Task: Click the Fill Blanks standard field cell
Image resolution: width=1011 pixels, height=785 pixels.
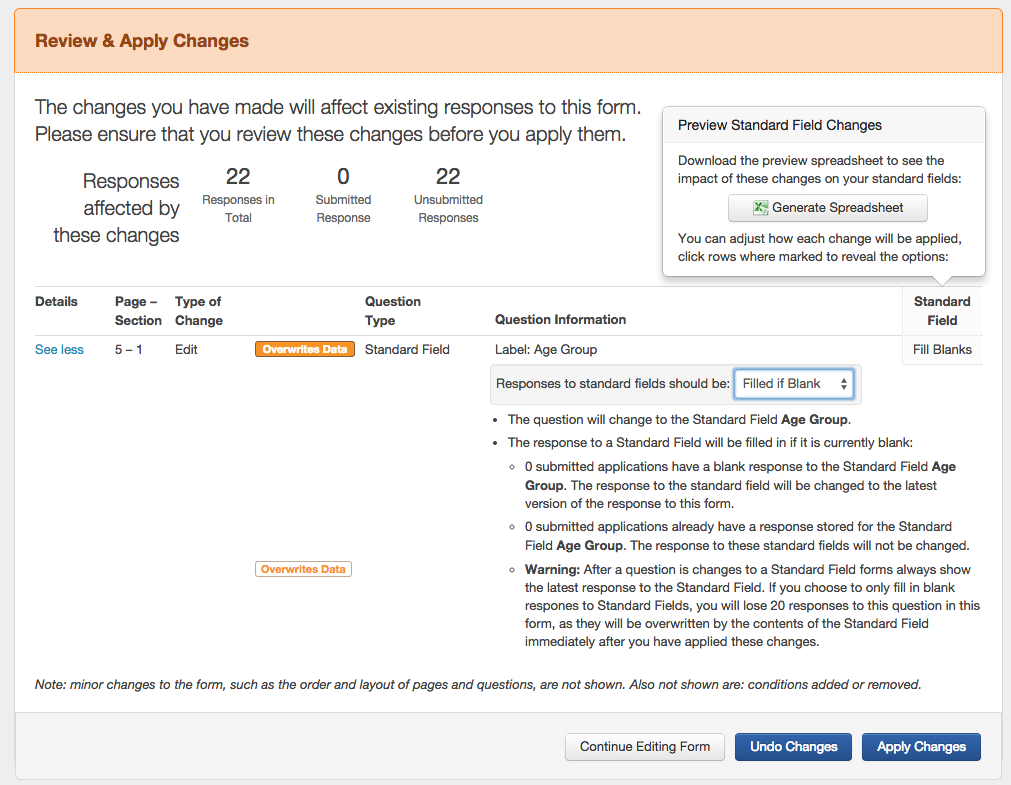Action: [x=942, y=350]
